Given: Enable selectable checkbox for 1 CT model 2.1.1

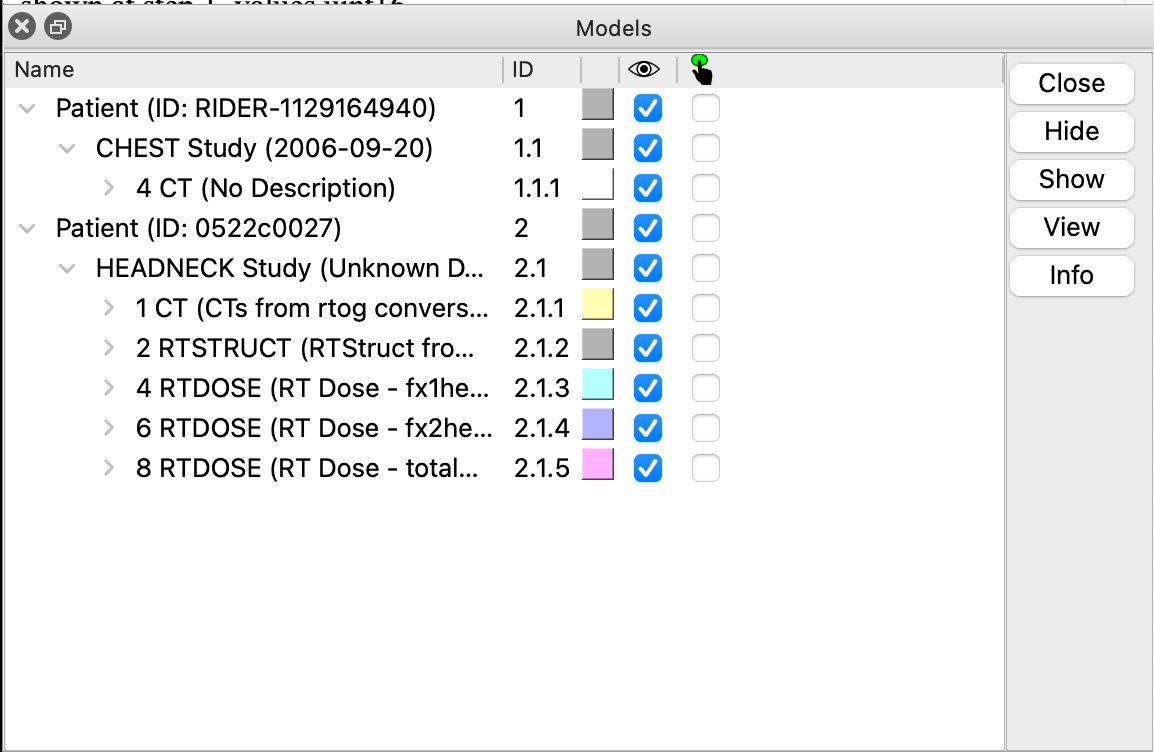Looking at the screenshot, I should tap(706, 308).
